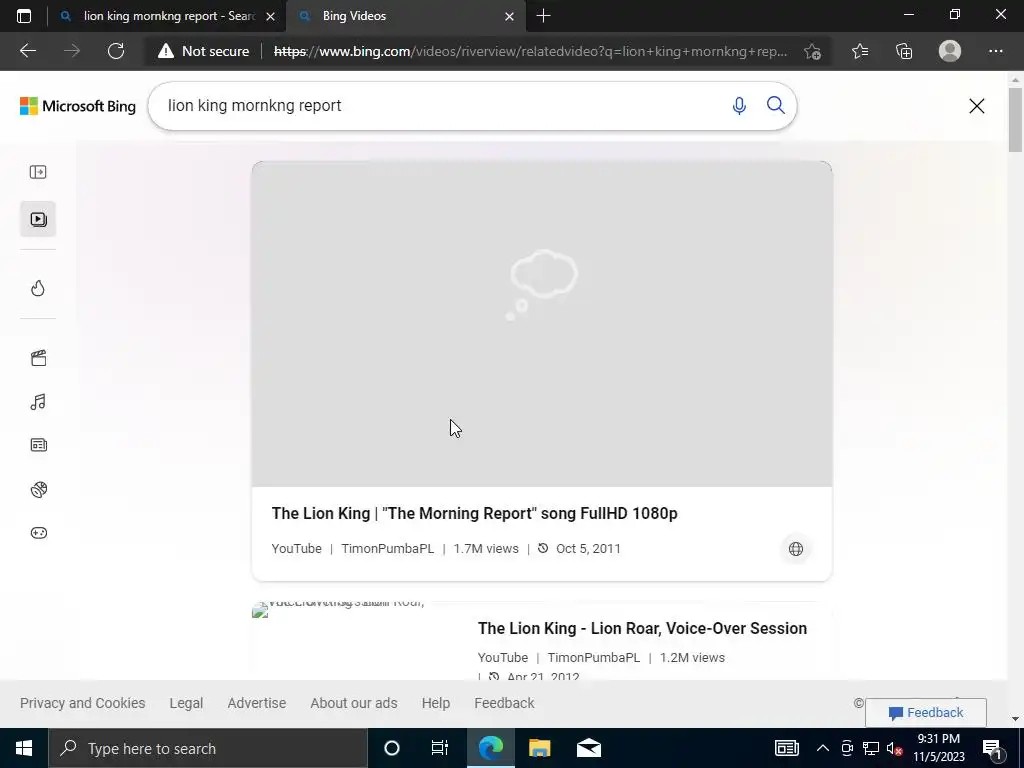Screen dimensions: 1024x768
Task: Open Task View on taskbar
Action: [440, 748]
